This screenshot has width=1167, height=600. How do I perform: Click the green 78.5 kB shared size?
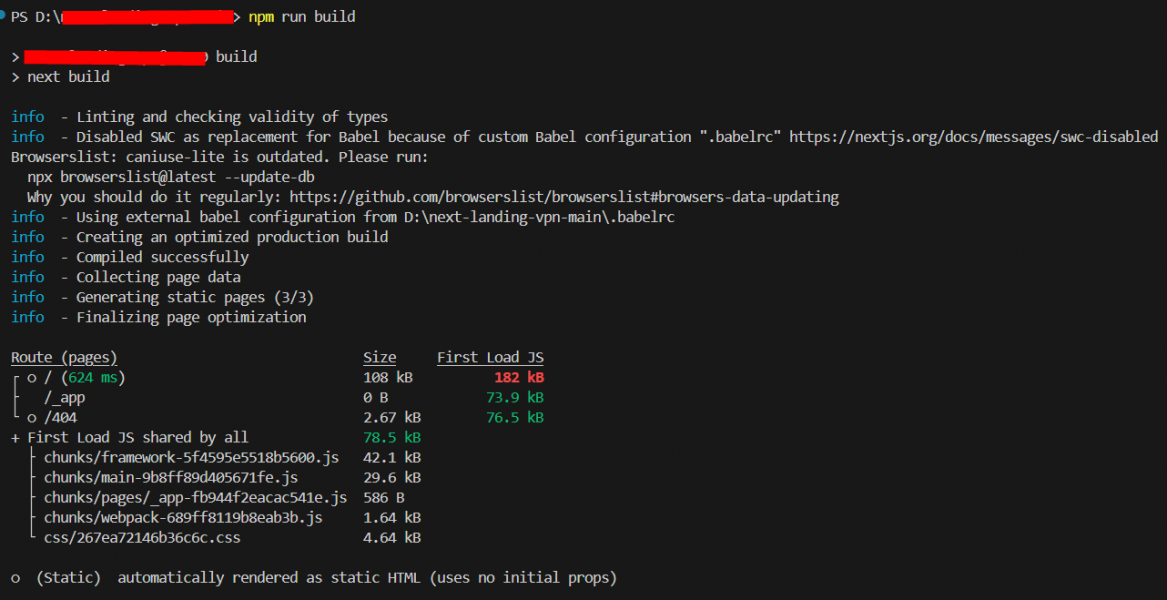[x=392, y=438]
